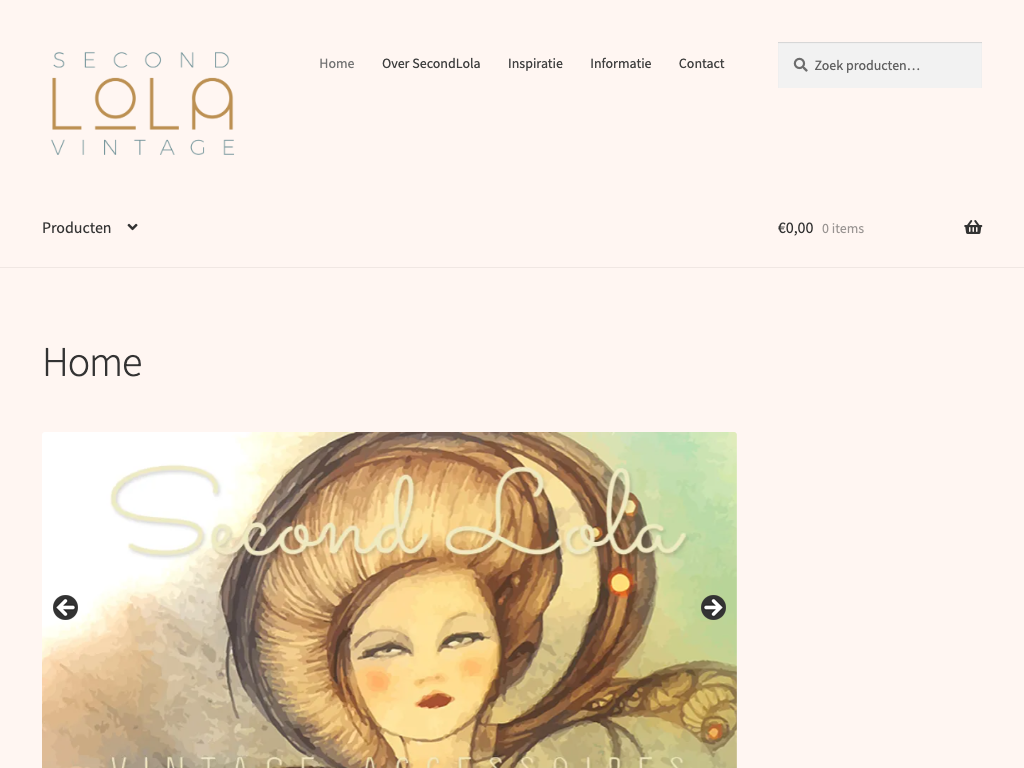The width and height of the screenshot is (1024, 768).
Task: Click the shopping basket icon
Action: pyautogui.click(x=972, y=227)
